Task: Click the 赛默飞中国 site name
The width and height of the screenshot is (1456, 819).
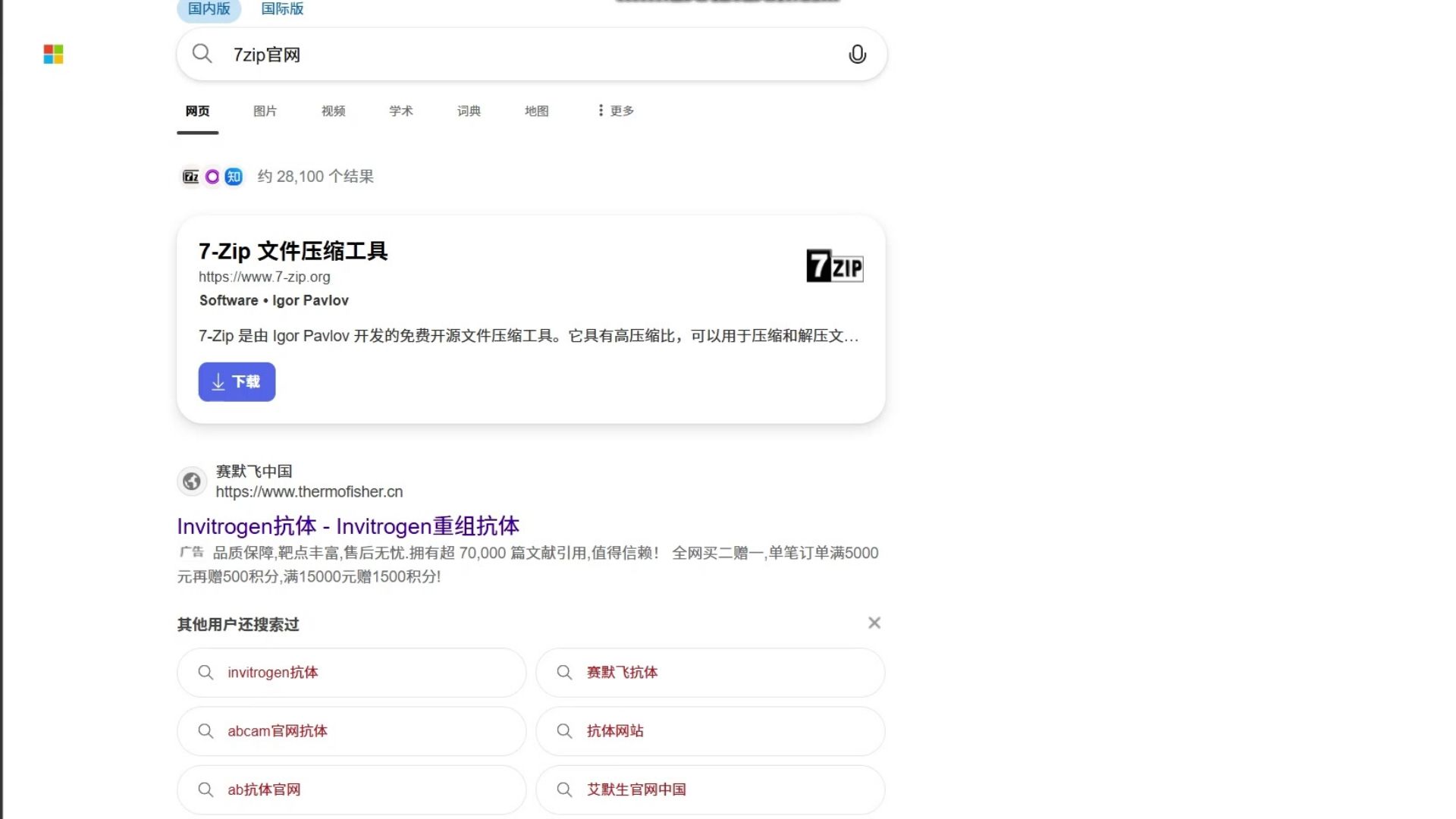Action: point(254,471)
